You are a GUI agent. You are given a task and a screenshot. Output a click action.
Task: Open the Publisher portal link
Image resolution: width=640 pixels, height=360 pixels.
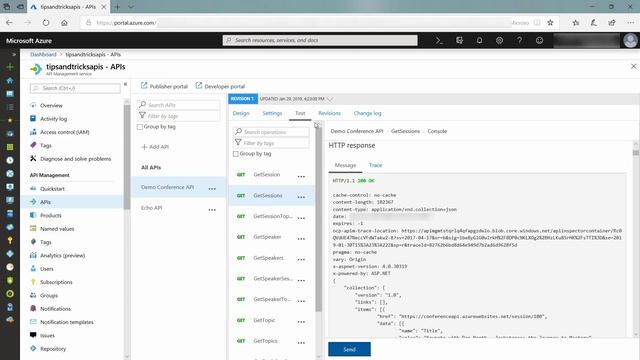click(x=164, y=86)
